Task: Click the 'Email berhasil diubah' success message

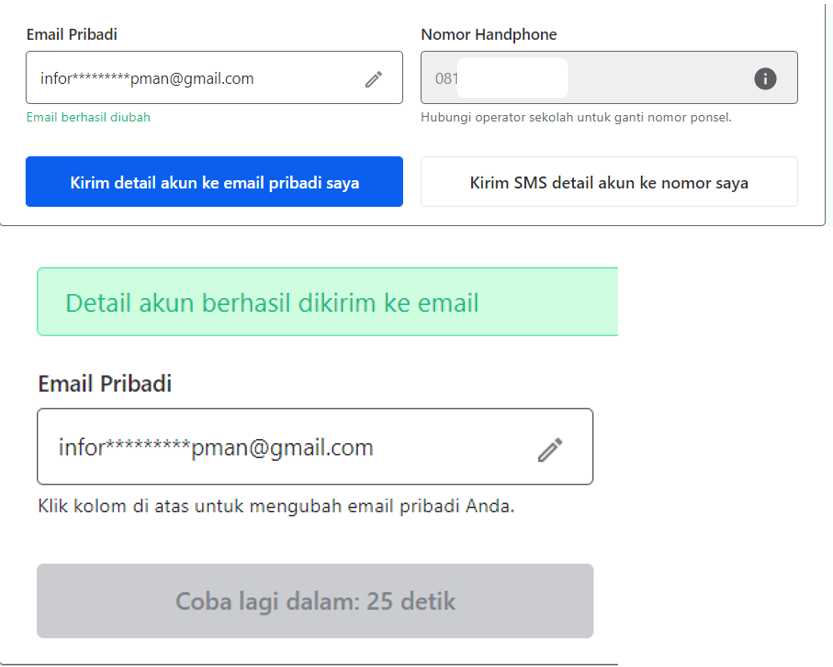Action: pos(88,117)
